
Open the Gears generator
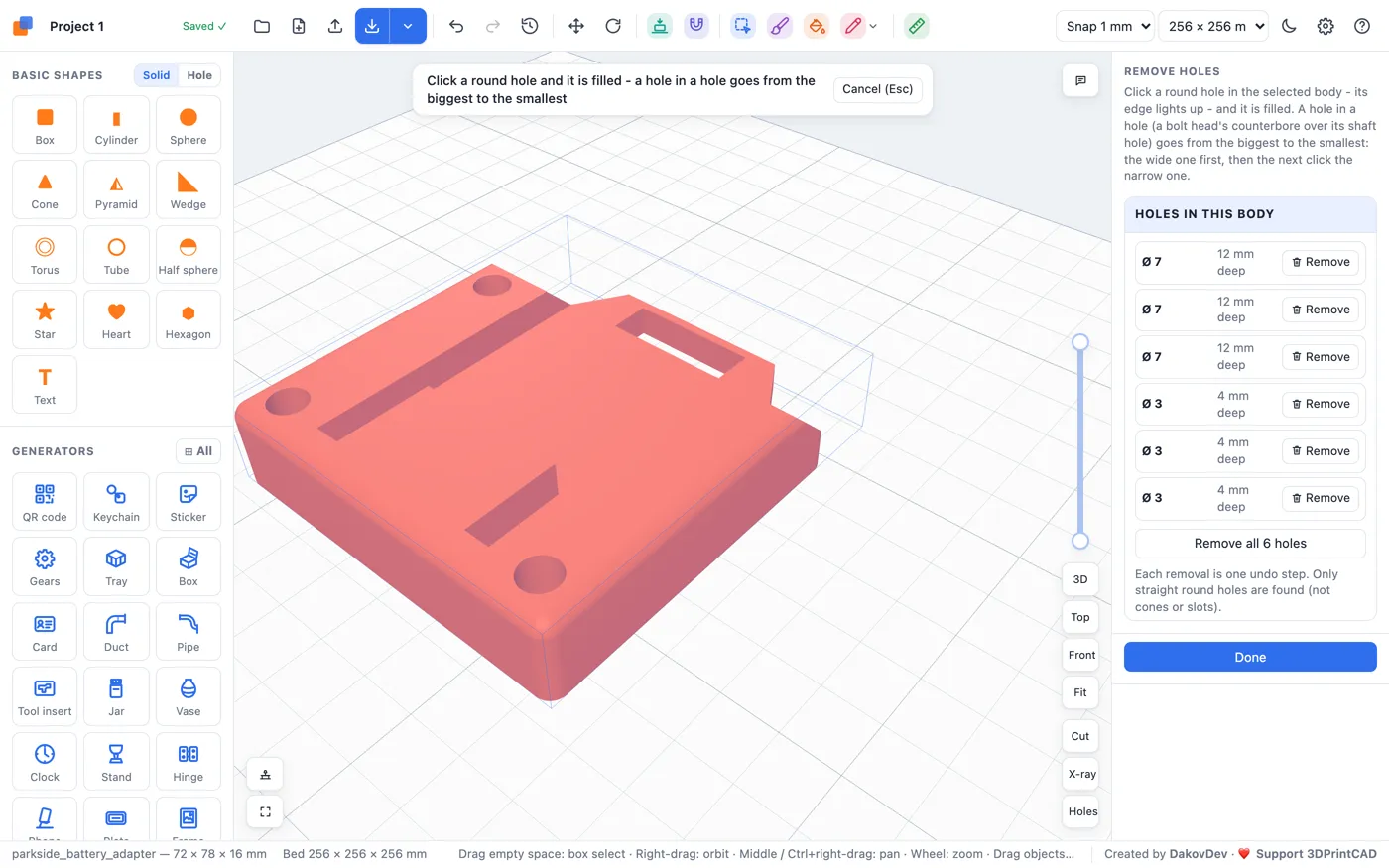click(45, 566)
